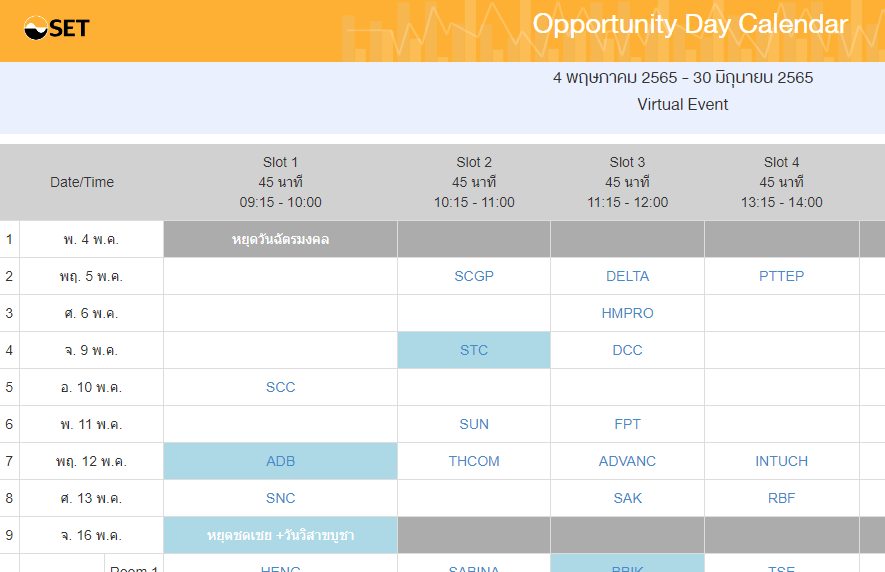The image size is (885, 572).
Task: Click the Date/Time column header
Action: 82,182
